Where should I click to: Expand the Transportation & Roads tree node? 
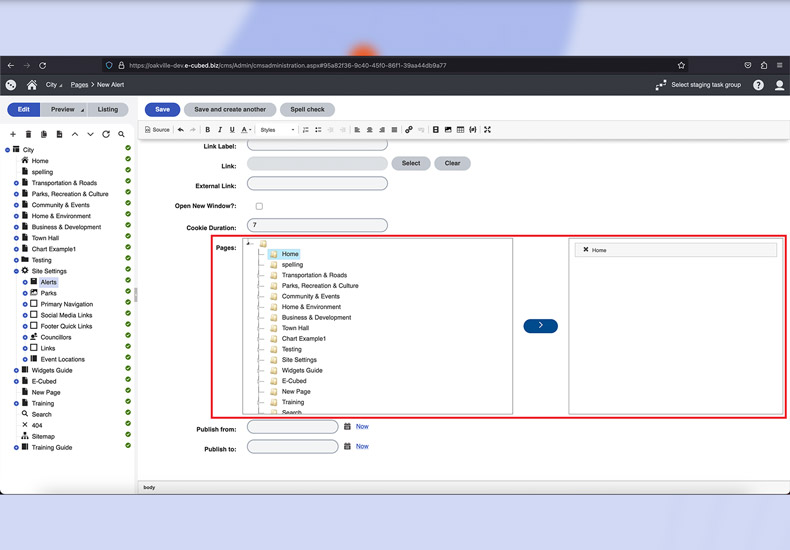coord(16,183)
